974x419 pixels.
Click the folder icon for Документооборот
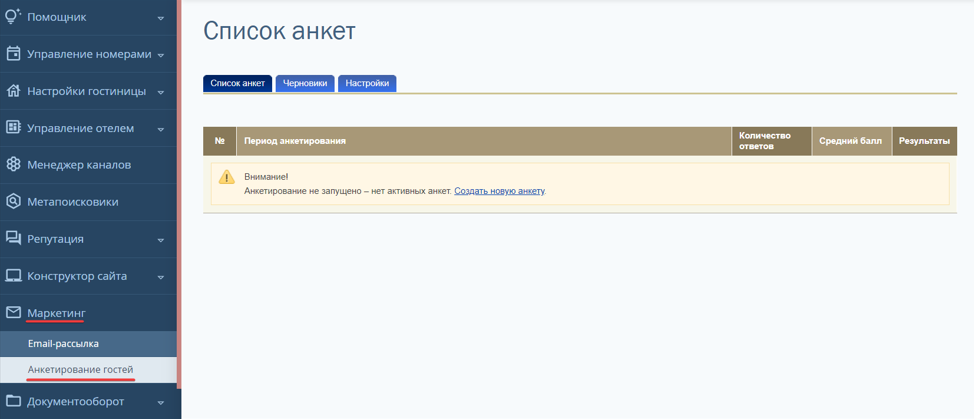point(13,401)
